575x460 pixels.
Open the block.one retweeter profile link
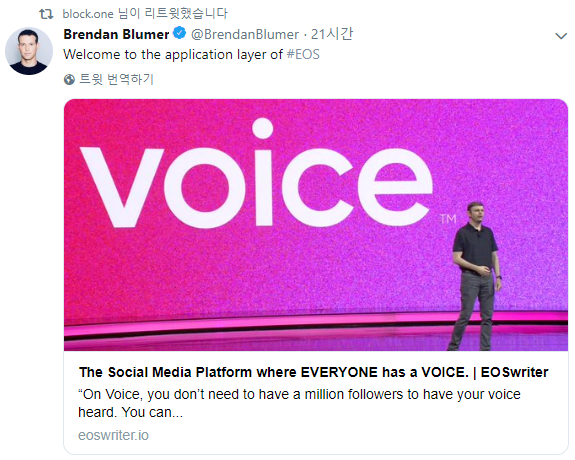[x=88, y=14]
